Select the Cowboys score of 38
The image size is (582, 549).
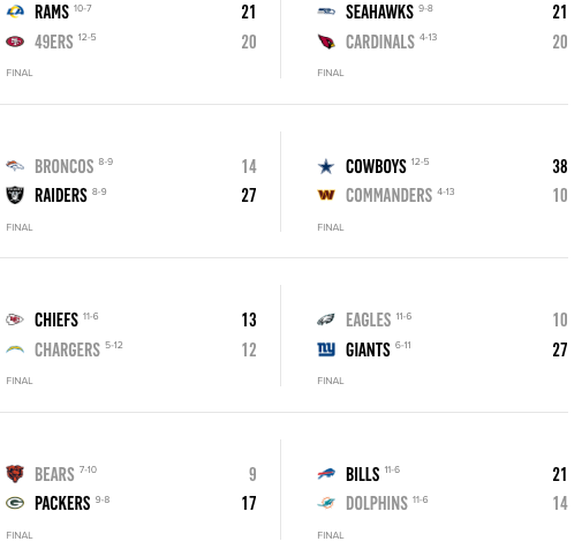(560, 166)
